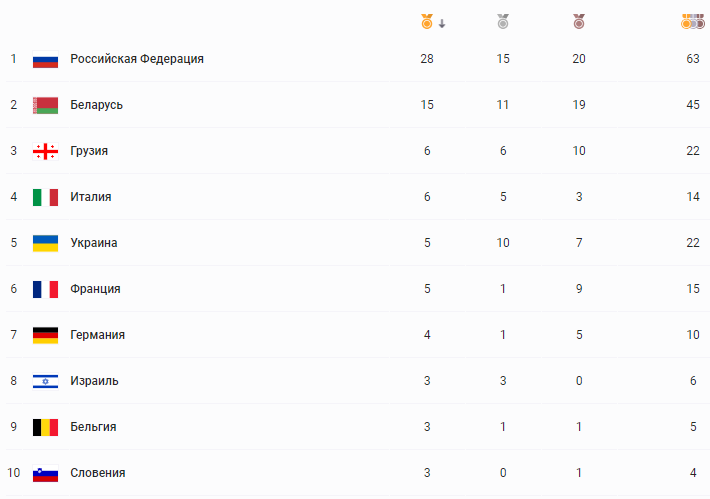Select Германия country name
710x499 pixels.
click(97, 335)
